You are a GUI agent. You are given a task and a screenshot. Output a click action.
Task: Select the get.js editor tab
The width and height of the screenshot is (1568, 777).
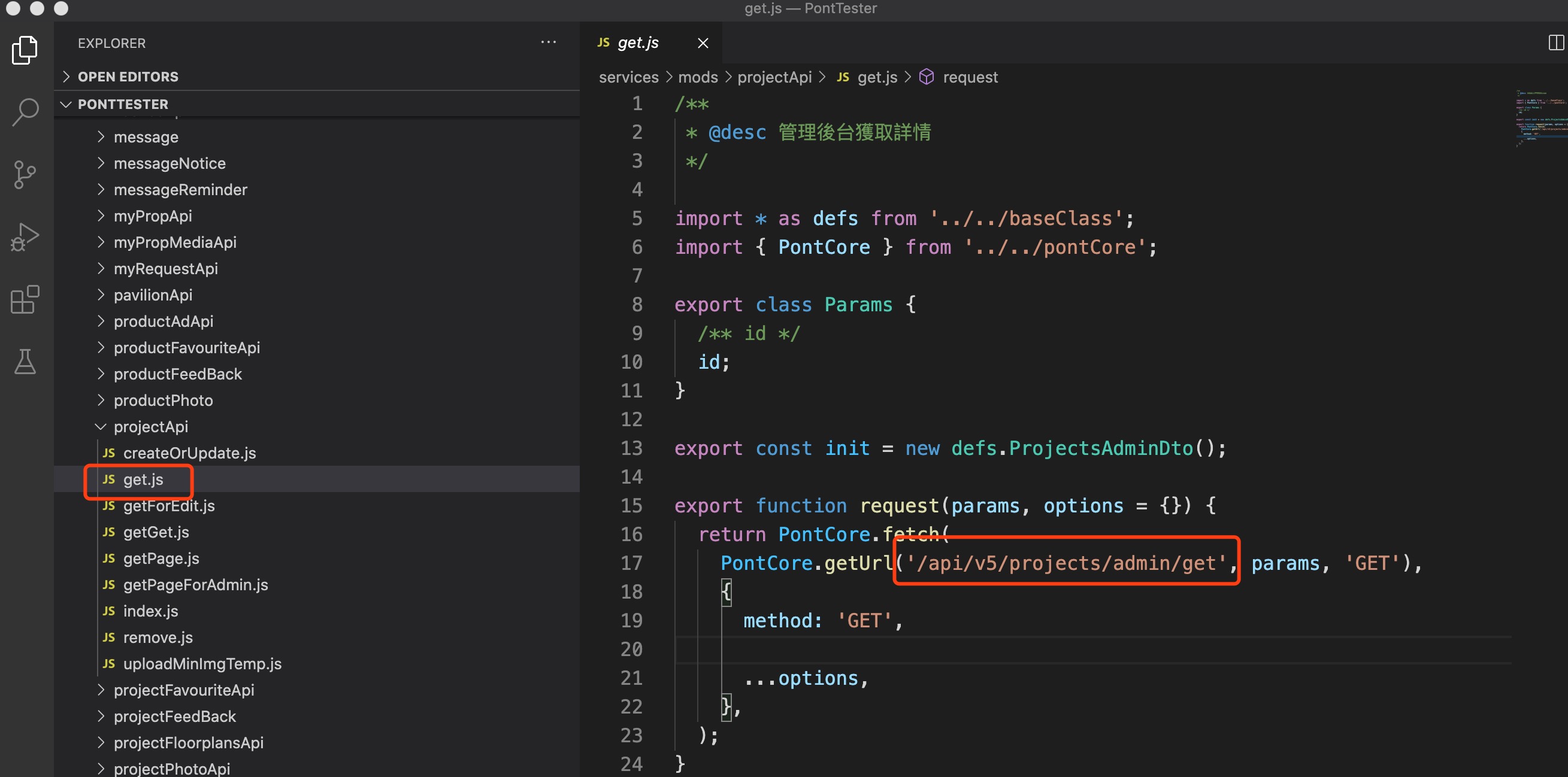[x=638, y=42]
